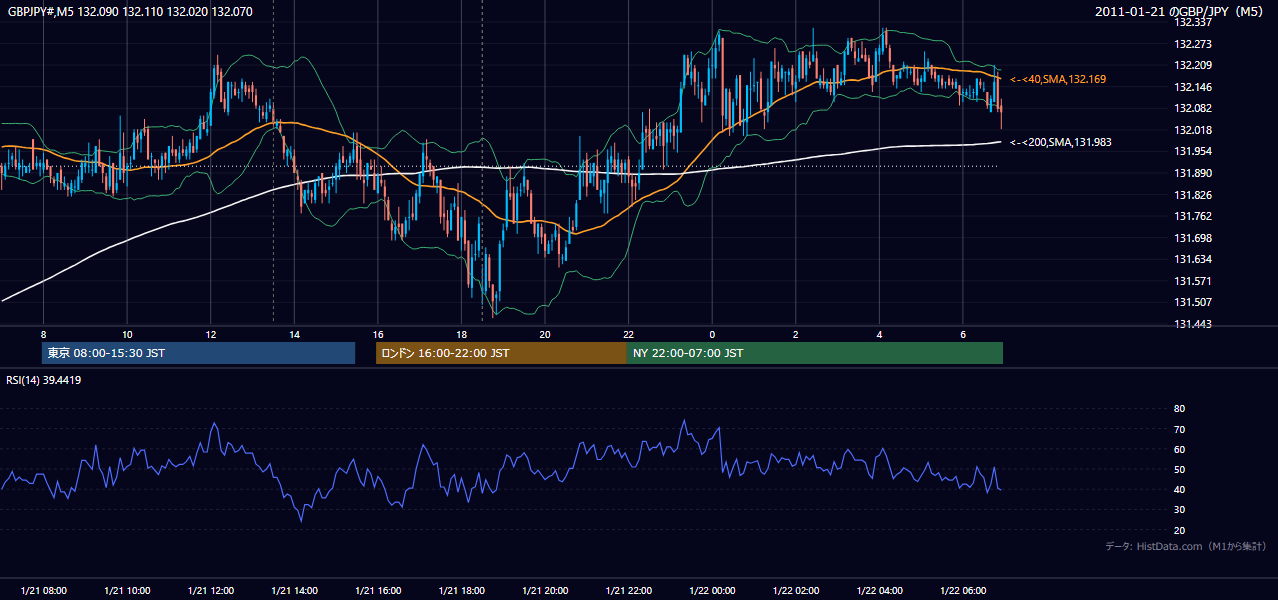Click price axis value 131.826
This screenshot has height=600, width=1278.
pos(1192,195)
